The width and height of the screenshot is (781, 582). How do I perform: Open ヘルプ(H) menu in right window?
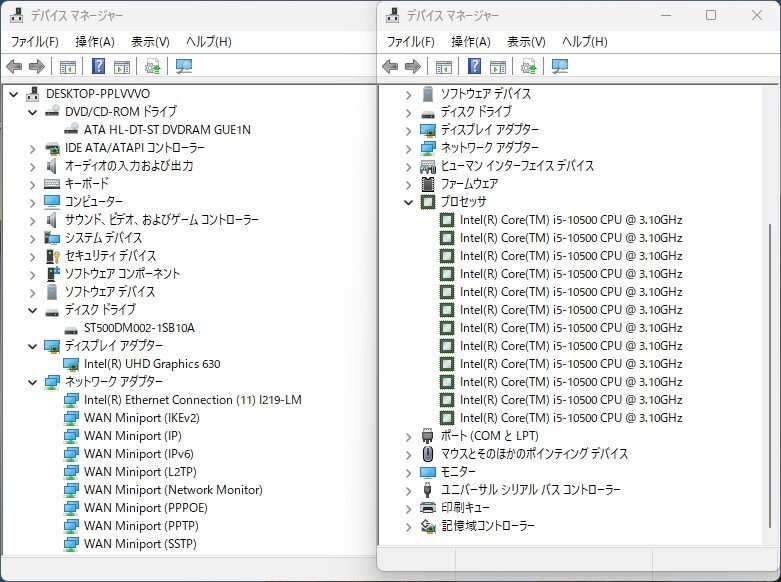pos(585,41)
